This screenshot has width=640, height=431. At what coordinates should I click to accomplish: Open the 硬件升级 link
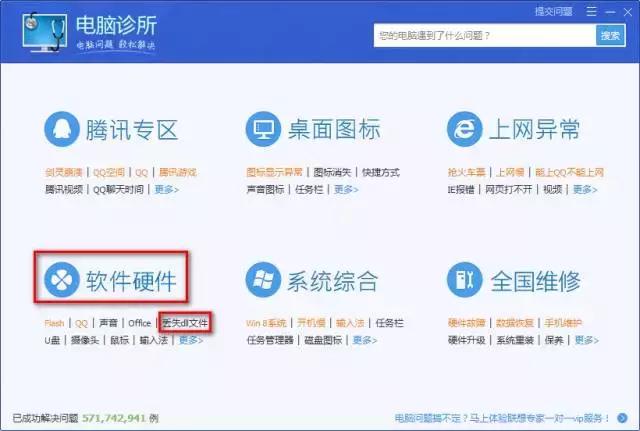[x=467, y=340]
